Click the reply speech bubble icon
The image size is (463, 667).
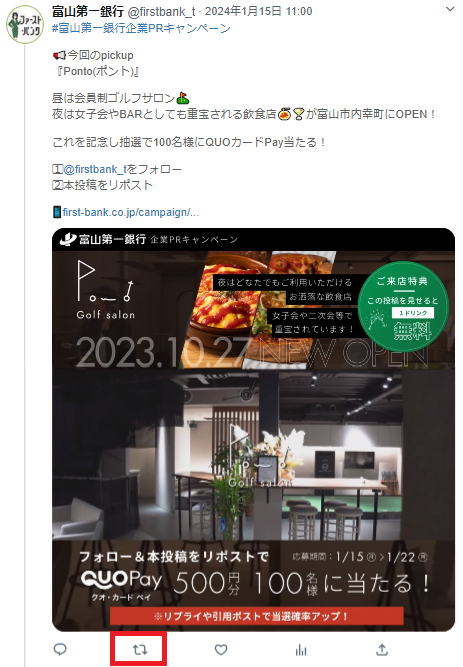point(60,649)
